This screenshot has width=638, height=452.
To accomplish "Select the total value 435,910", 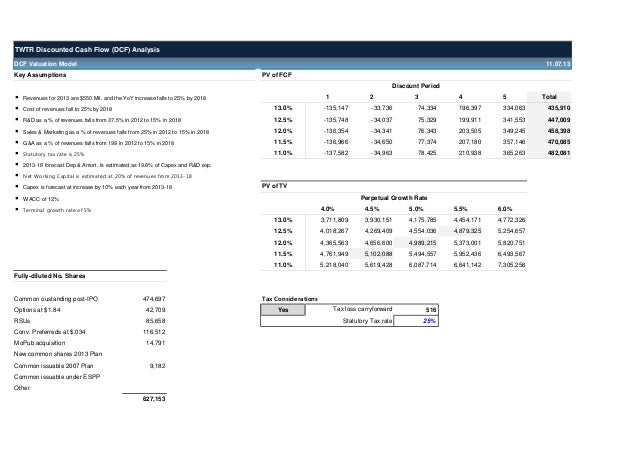I will pos(559,108).
